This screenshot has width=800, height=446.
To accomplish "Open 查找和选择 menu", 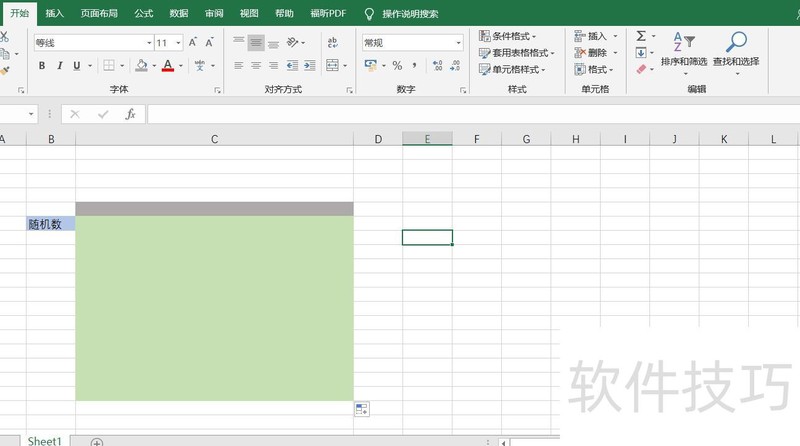I will tap(736, 53).
